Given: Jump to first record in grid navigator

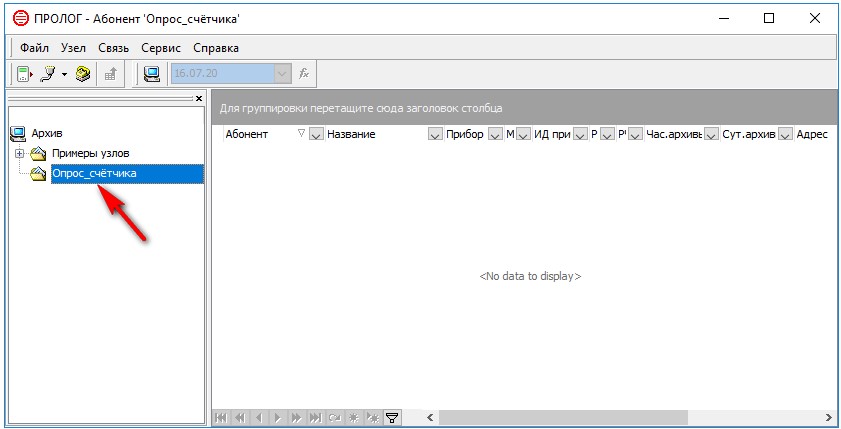Looking at the screenshot, I should coord(221,418).
